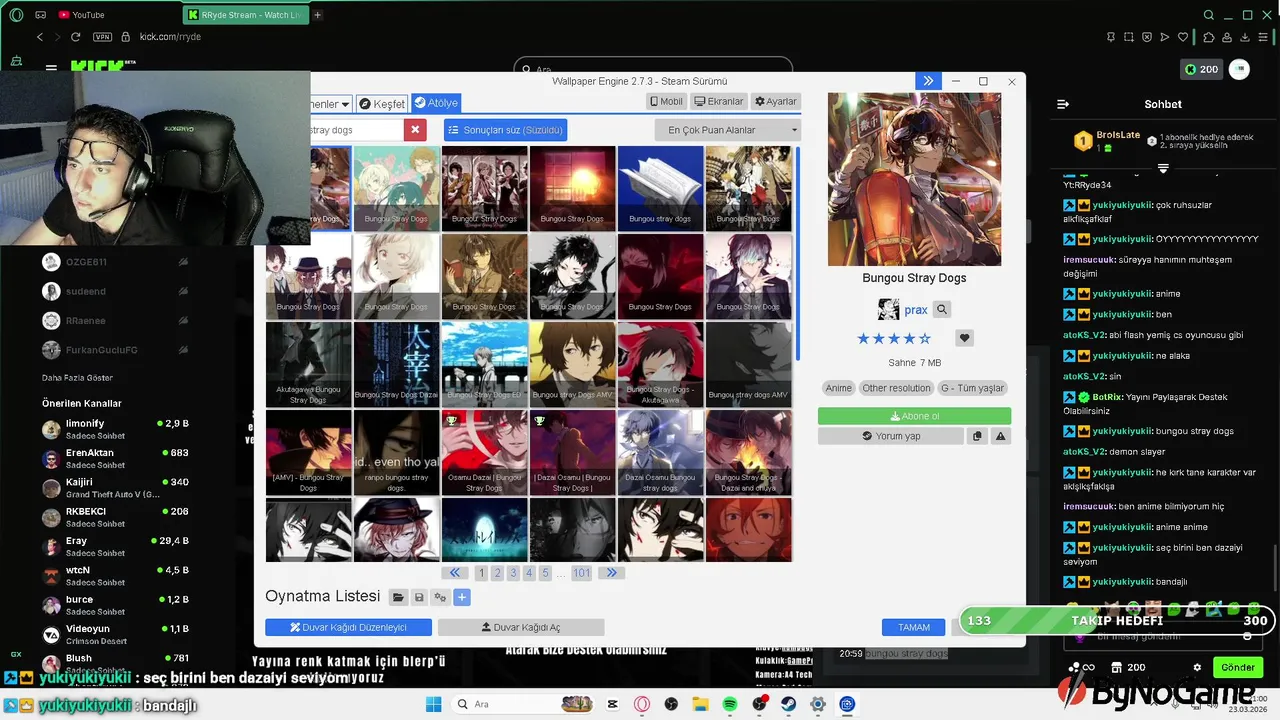Toggle the Sonuçları süz filter button

[x=506, y=130]
